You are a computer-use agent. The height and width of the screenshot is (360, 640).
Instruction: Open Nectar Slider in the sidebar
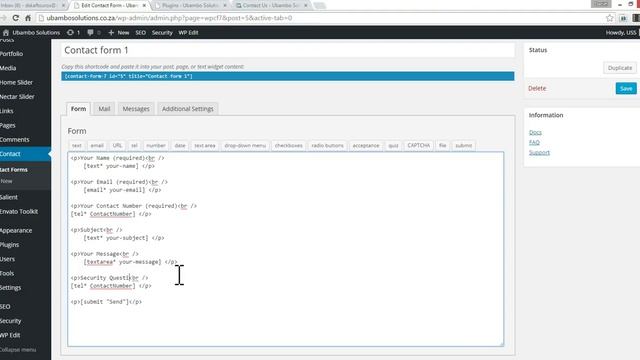17,96
